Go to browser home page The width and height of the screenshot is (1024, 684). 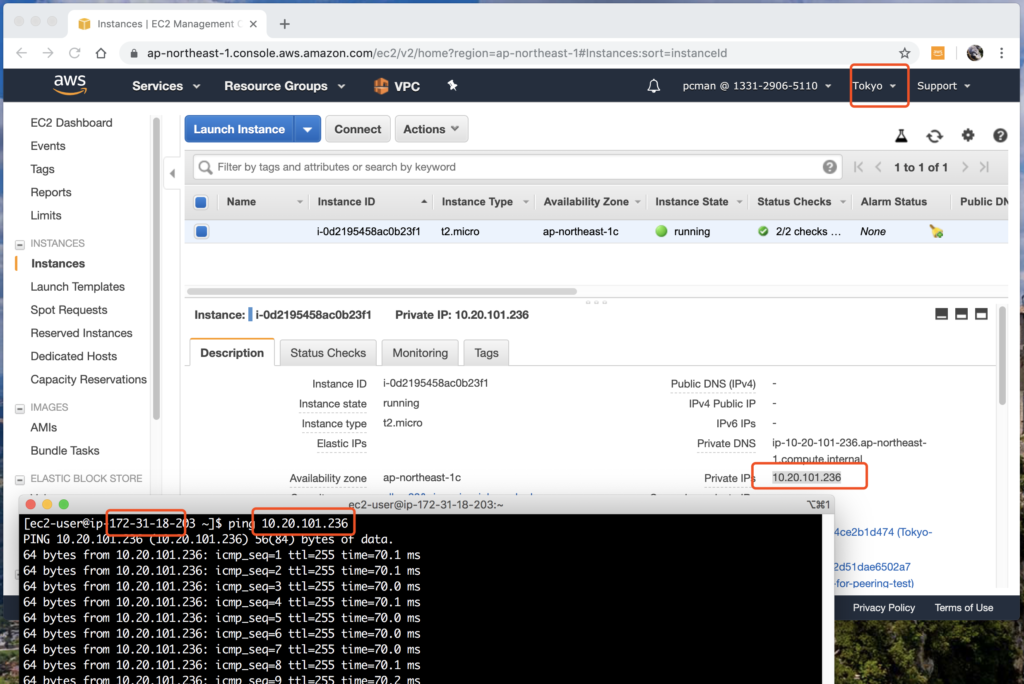coord(101,53)
